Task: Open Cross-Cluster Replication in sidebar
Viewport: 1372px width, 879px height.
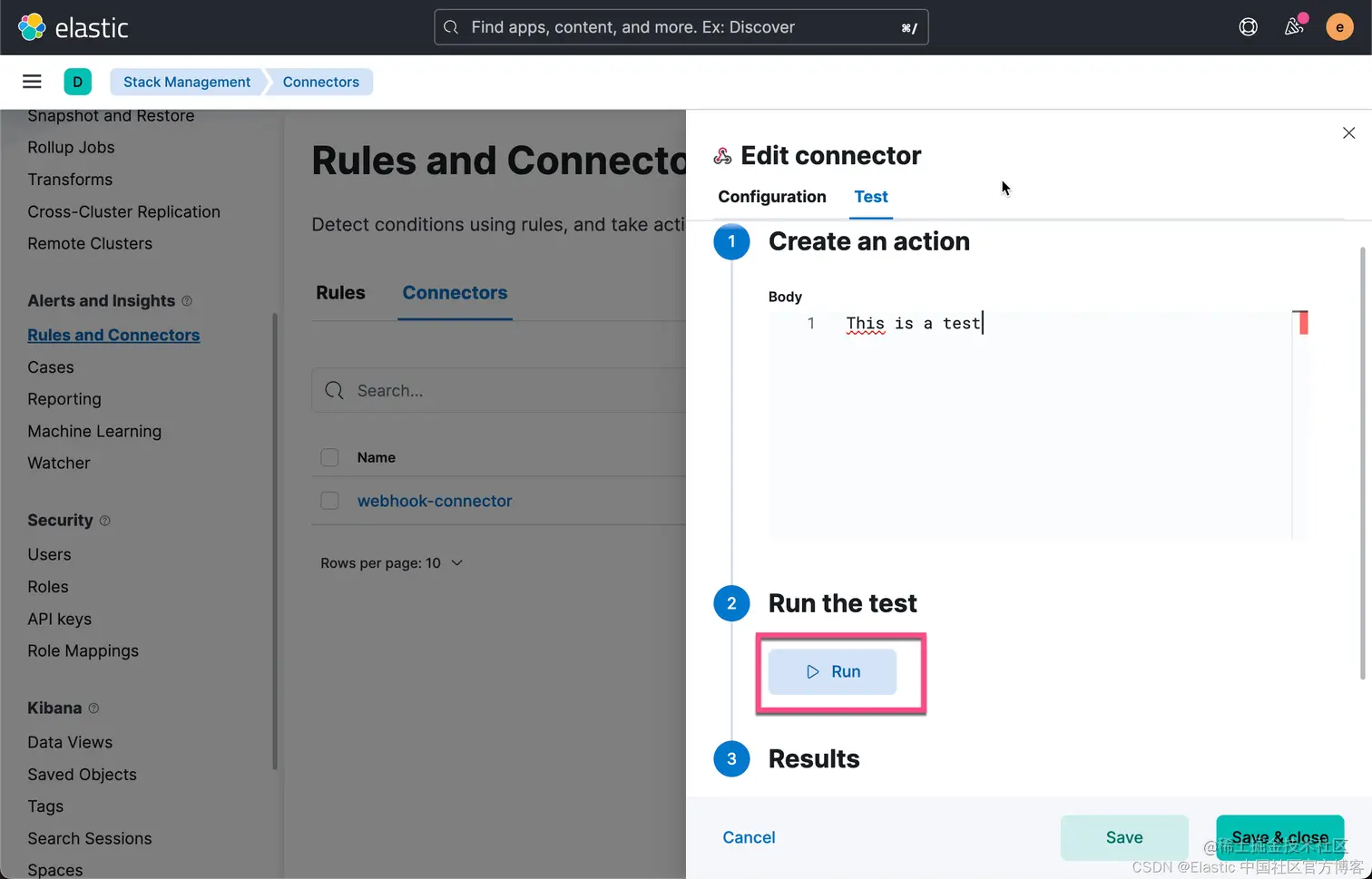Action: pos(123,211)
